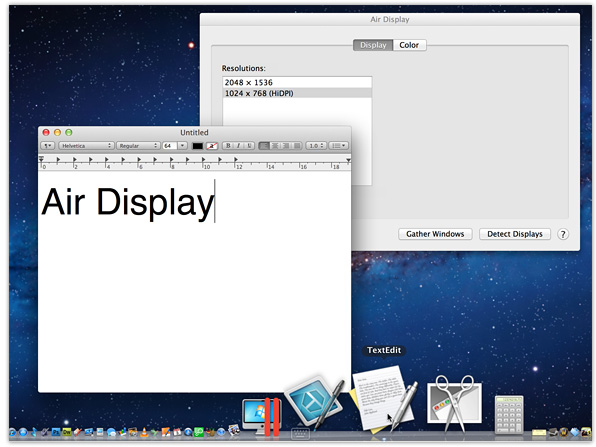Toggle bold formatting in TextEdit

point(228,146)
